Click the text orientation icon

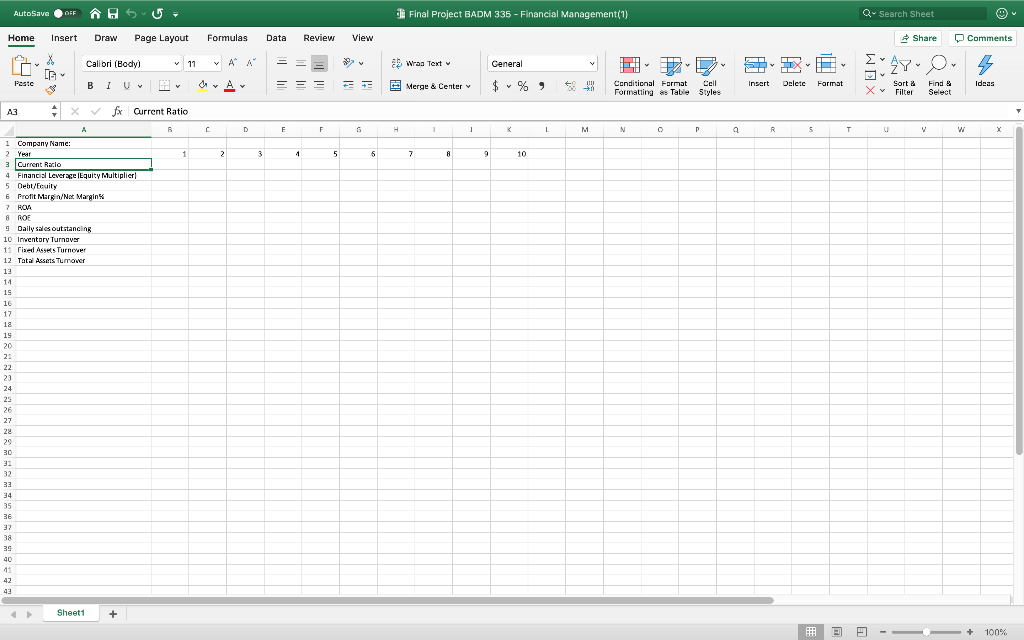[349, 63]
